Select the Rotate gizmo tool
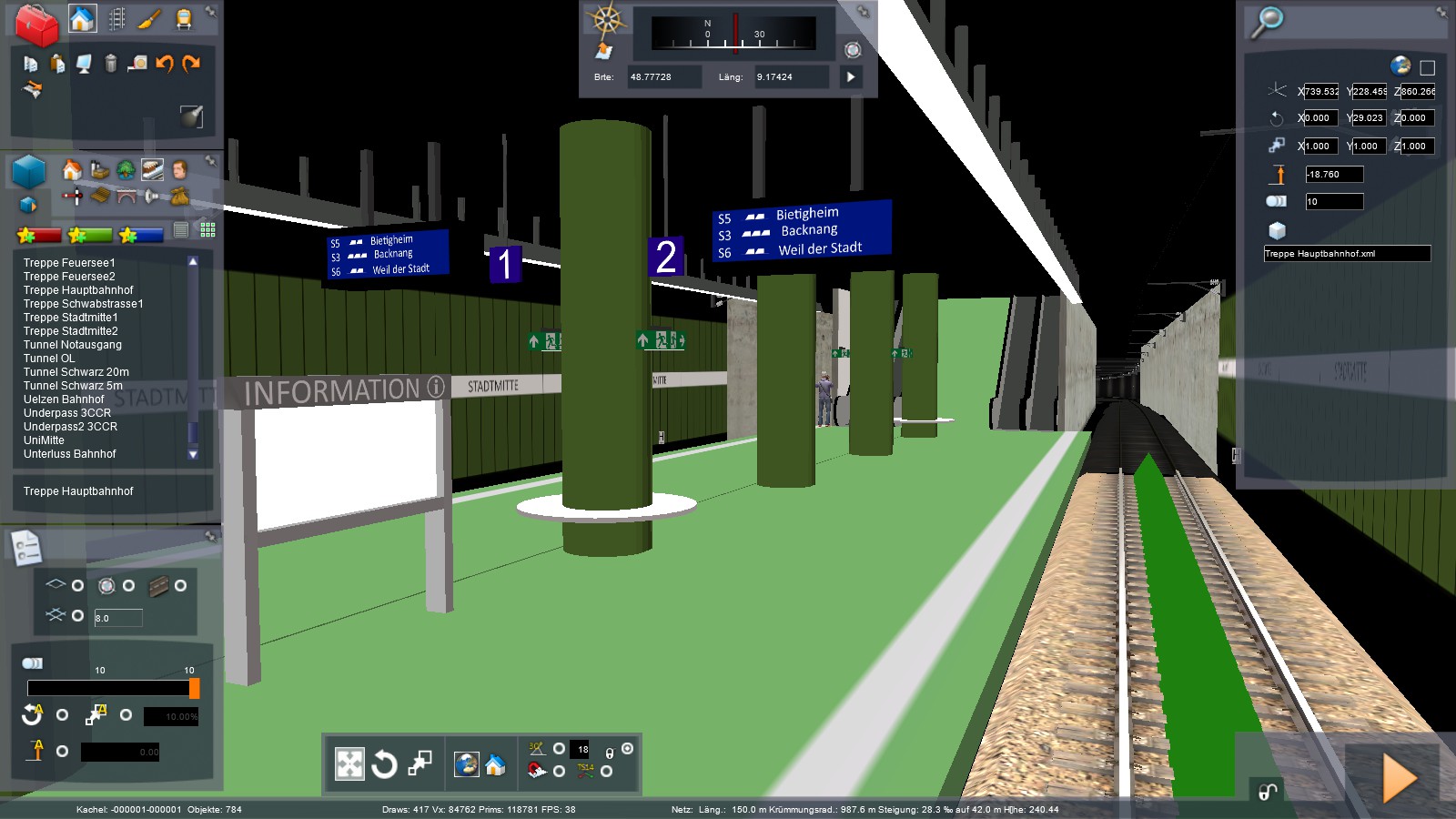The image size is (1456, 819). coord(384,764)
